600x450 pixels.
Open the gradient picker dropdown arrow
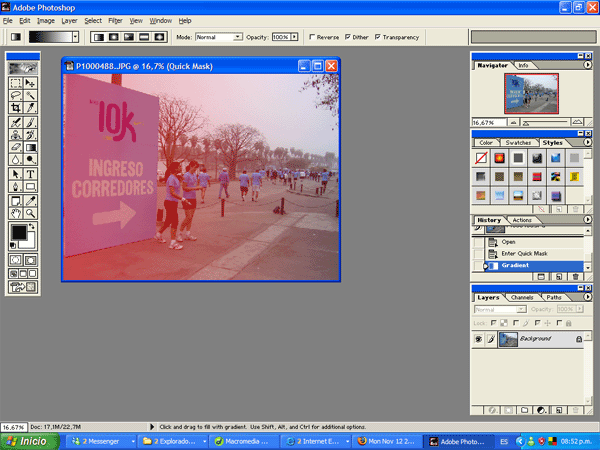(75, 37)
